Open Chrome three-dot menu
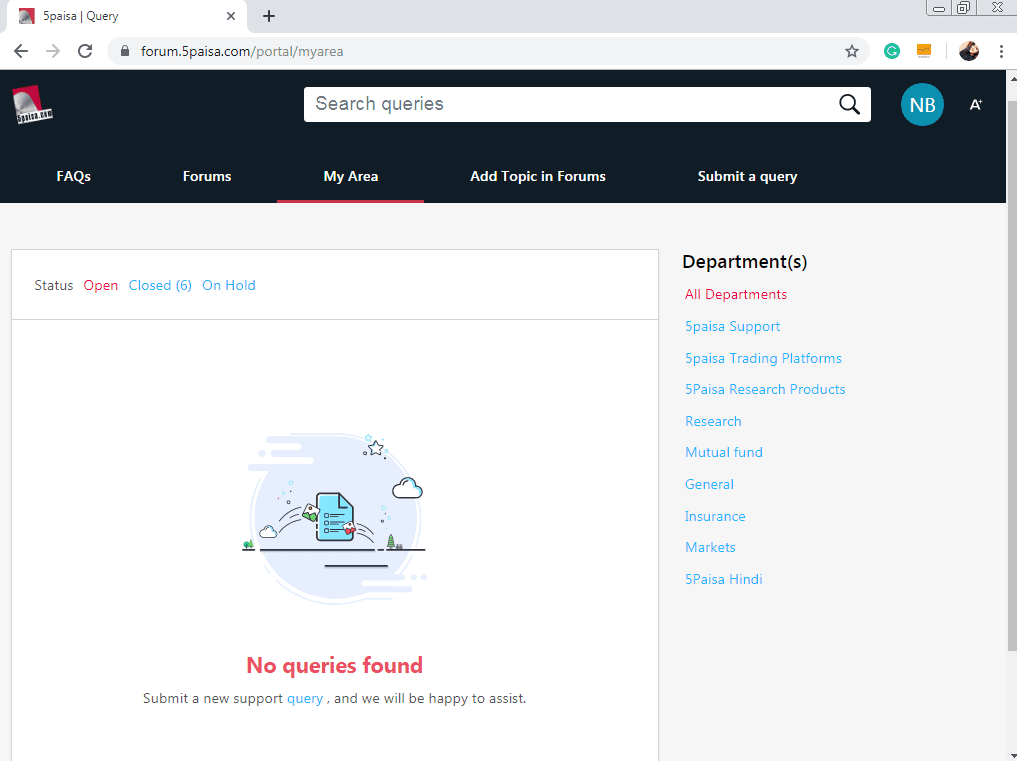This screenshot has height=761, width=1017. (x=1001, y=51)
